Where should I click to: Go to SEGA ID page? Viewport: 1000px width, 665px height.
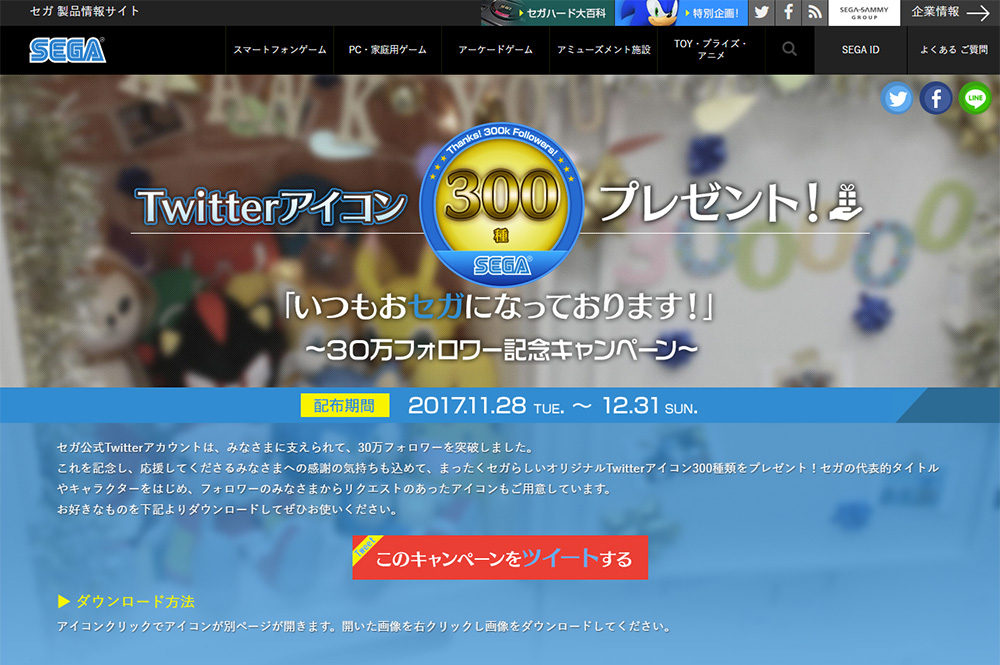coord(860,50)
